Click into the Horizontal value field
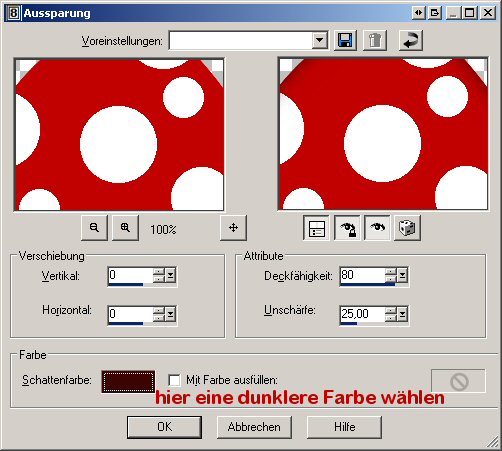 pos(130,314)
